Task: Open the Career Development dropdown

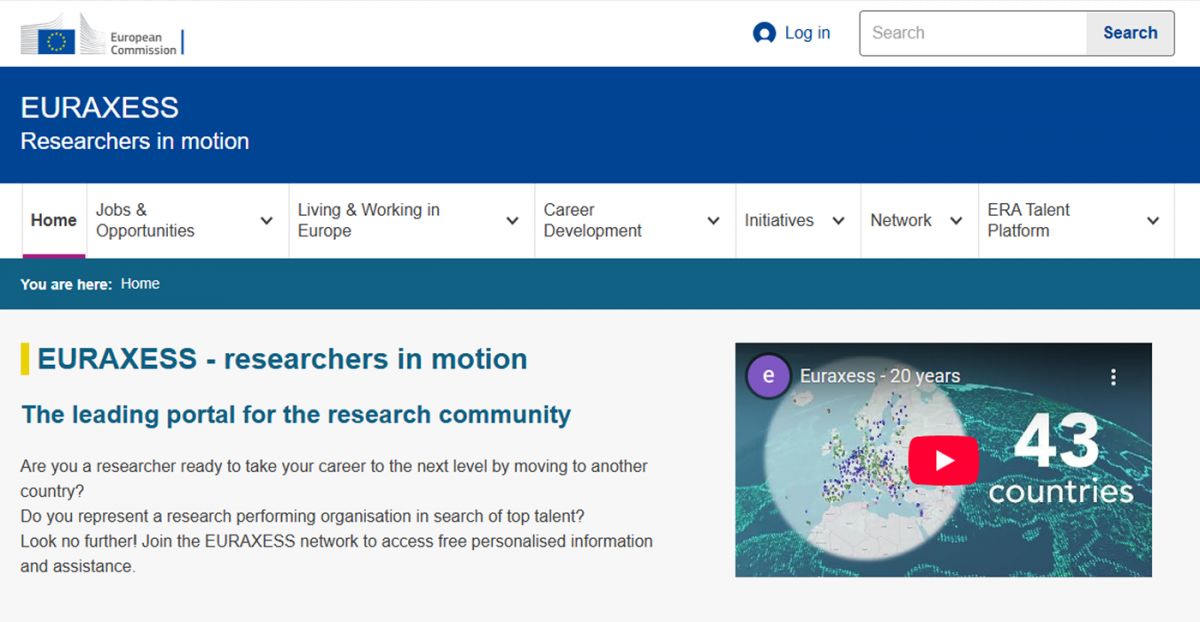Action: pyautogui.click(x=712, y=220)
